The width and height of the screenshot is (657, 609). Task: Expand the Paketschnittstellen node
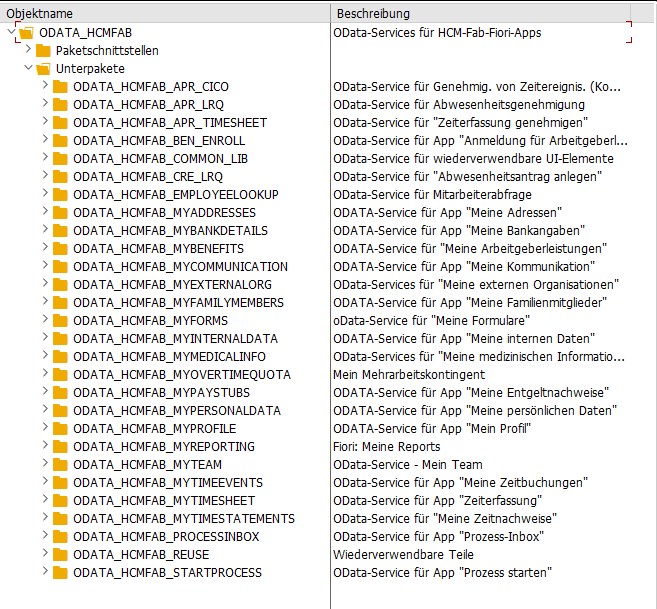coord(28,49)
